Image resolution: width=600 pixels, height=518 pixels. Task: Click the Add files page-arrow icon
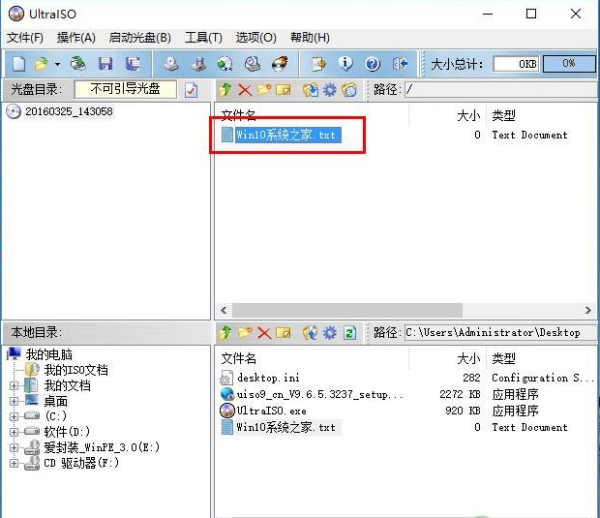tap(318, 64)
